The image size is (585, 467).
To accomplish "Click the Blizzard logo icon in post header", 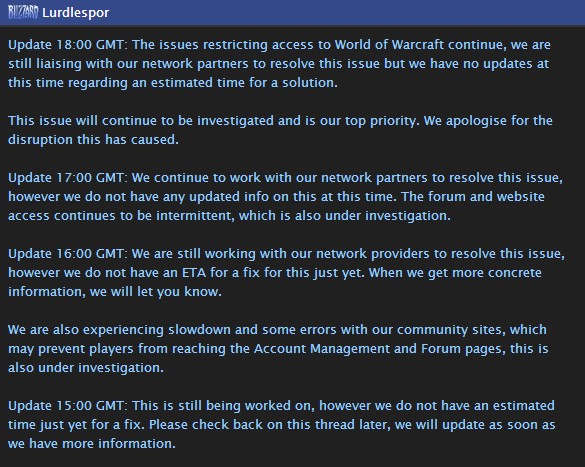I will click(23, 12).
